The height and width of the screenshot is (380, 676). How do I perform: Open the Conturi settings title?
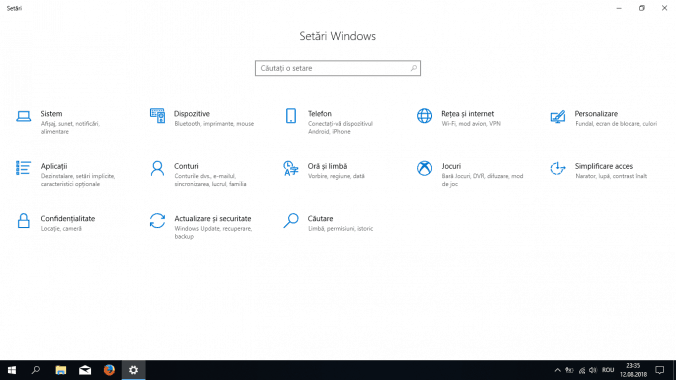(186, 166)
